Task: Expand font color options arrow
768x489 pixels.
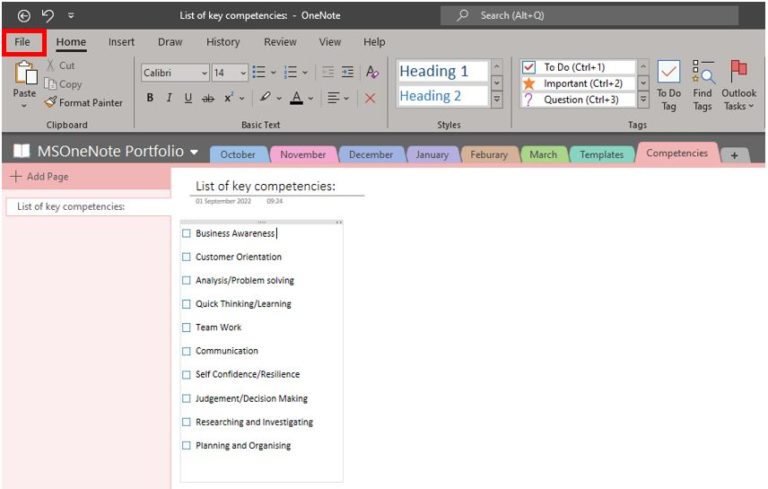Action: tap(311, 98)
